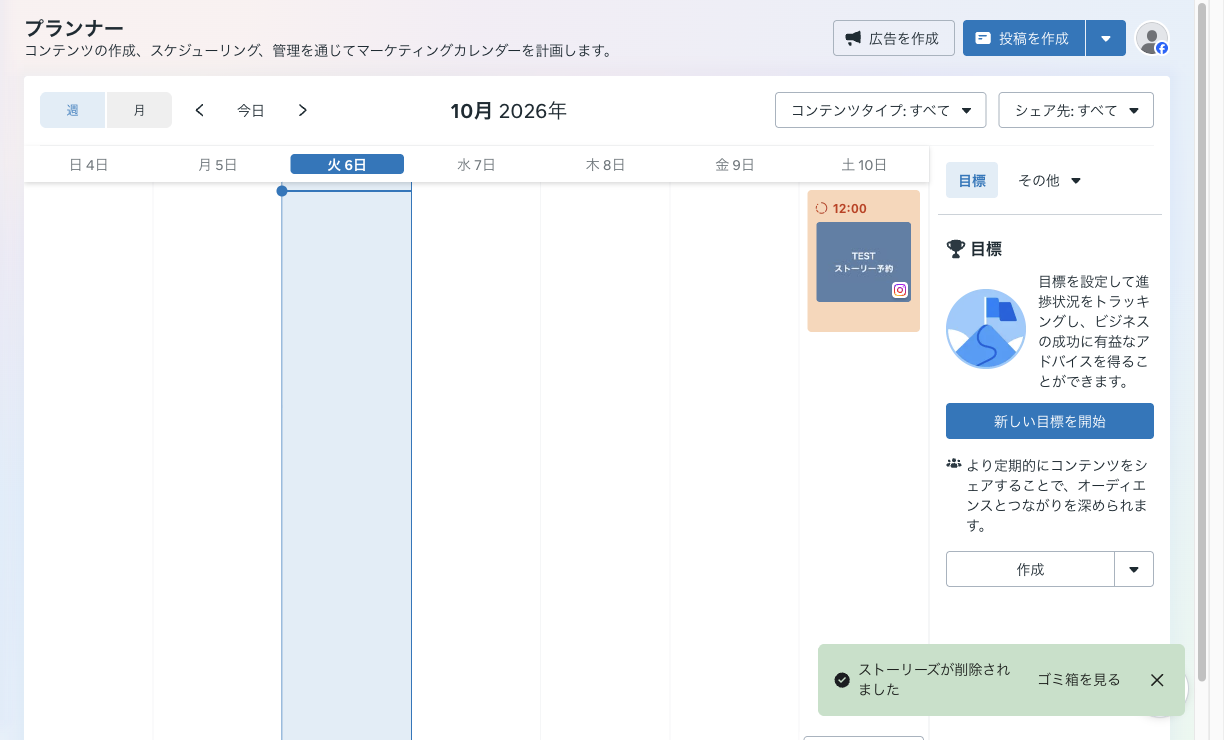Open the profile avatar menu

tap(1152, 38)
